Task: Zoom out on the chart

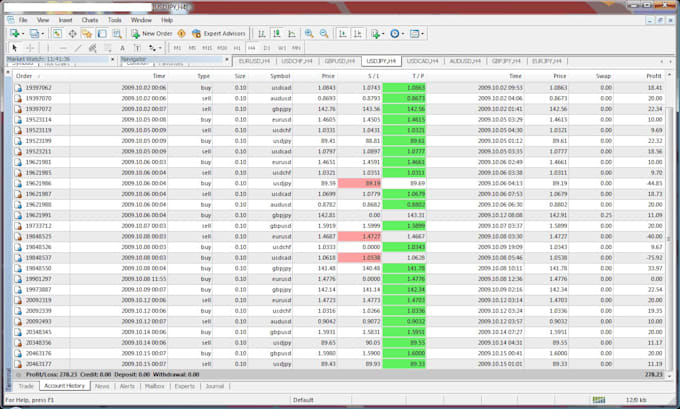Action: click(325, 33)
